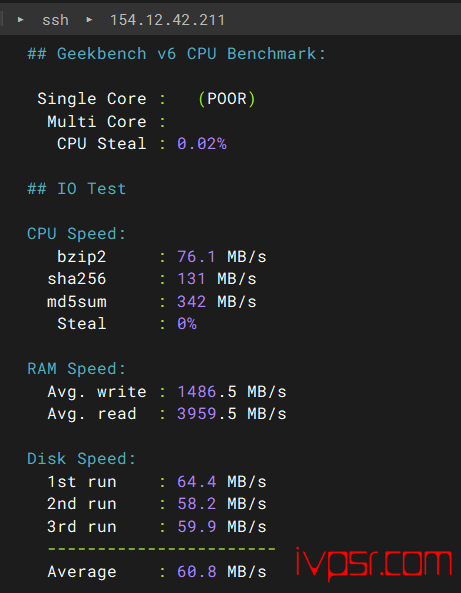Click the RAM Speed section heading

click(76, 369)
